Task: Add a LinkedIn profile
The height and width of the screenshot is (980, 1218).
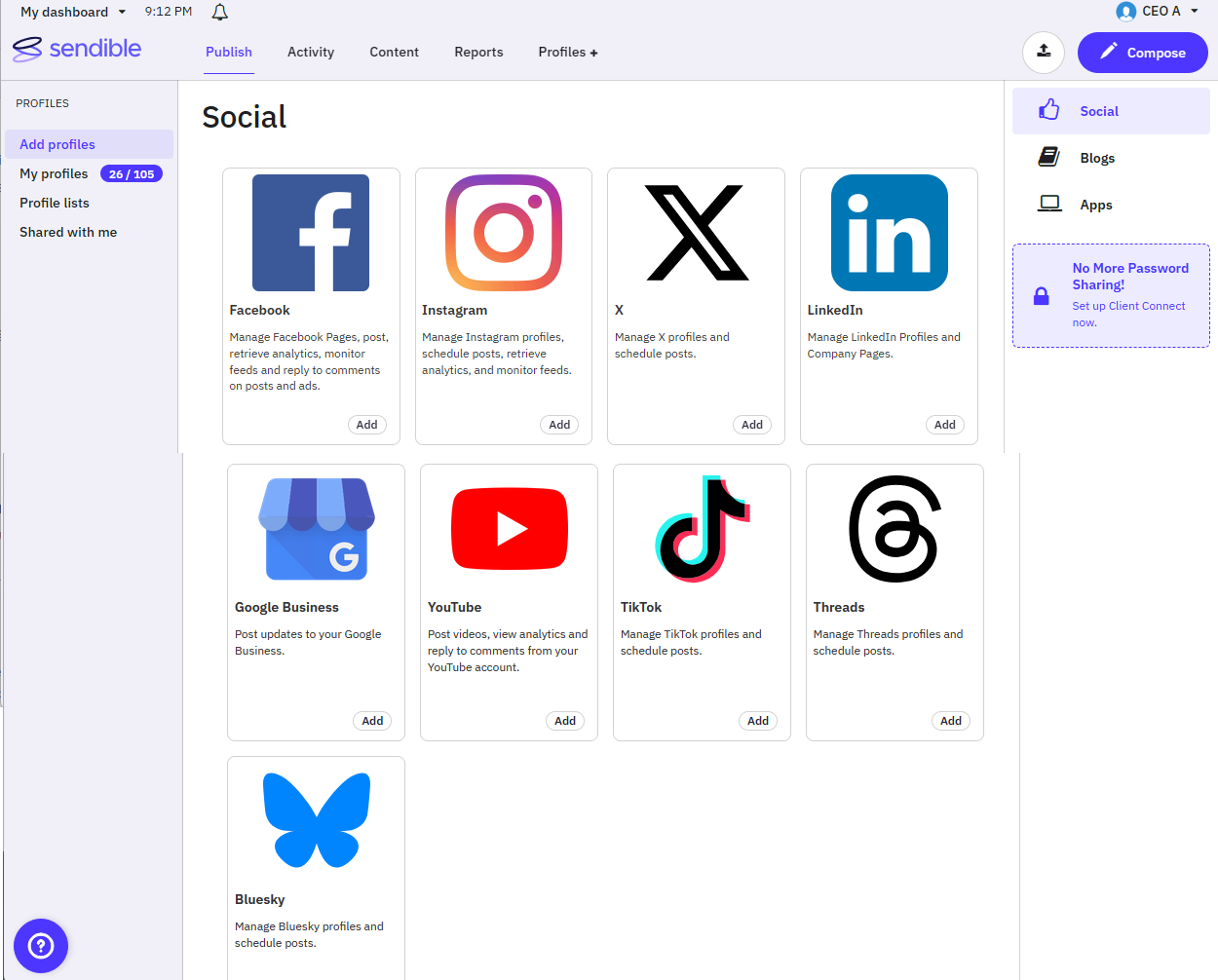Action: point(945,425)
